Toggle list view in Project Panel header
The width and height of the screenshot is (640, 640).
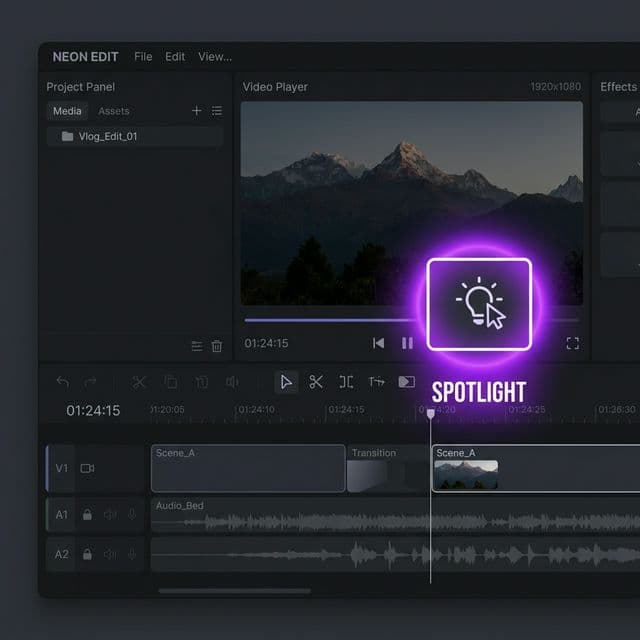pyautogui.click(x=217, y=111)
